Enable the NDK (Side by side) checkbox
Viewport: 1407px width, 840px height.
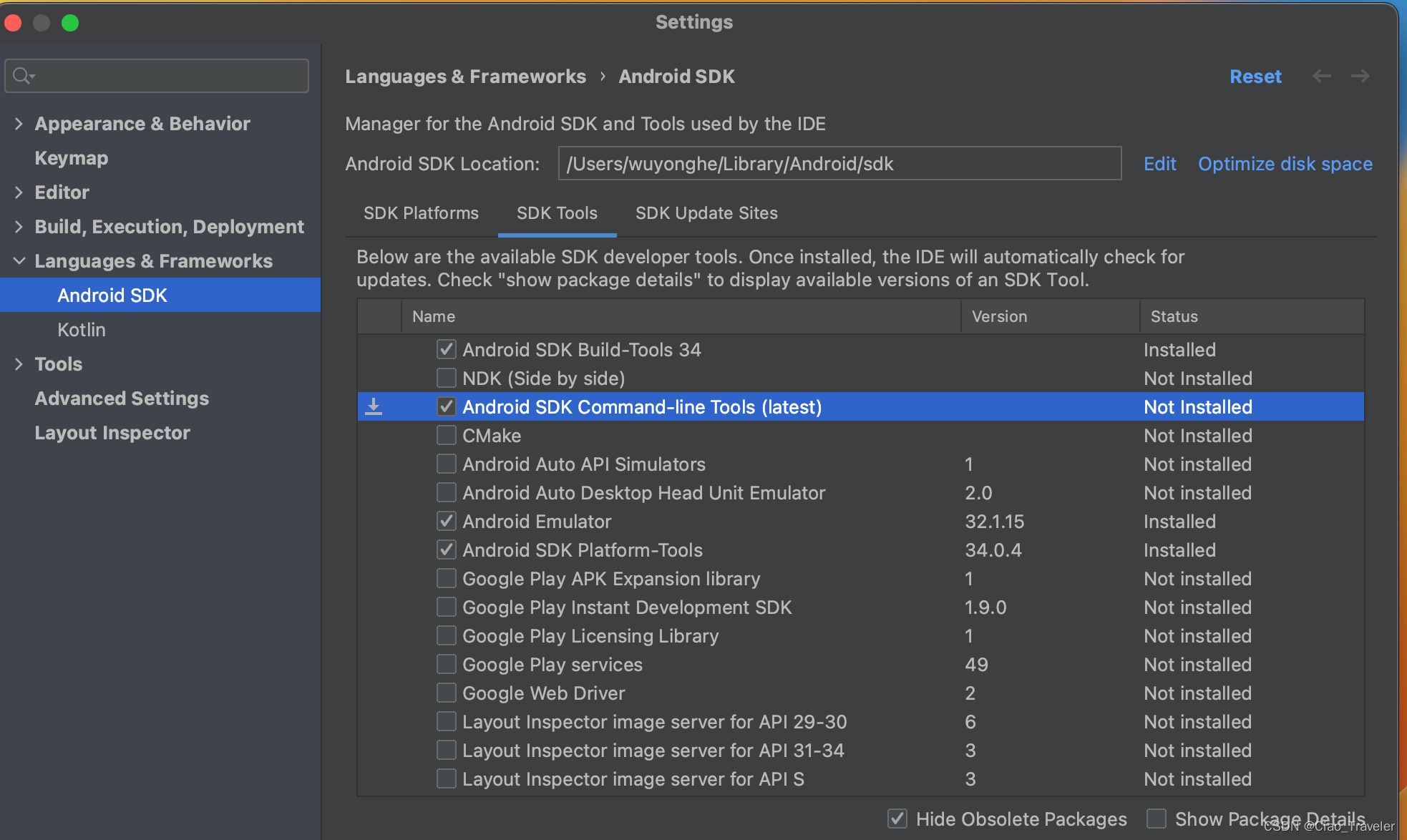(x=447, y=378)
